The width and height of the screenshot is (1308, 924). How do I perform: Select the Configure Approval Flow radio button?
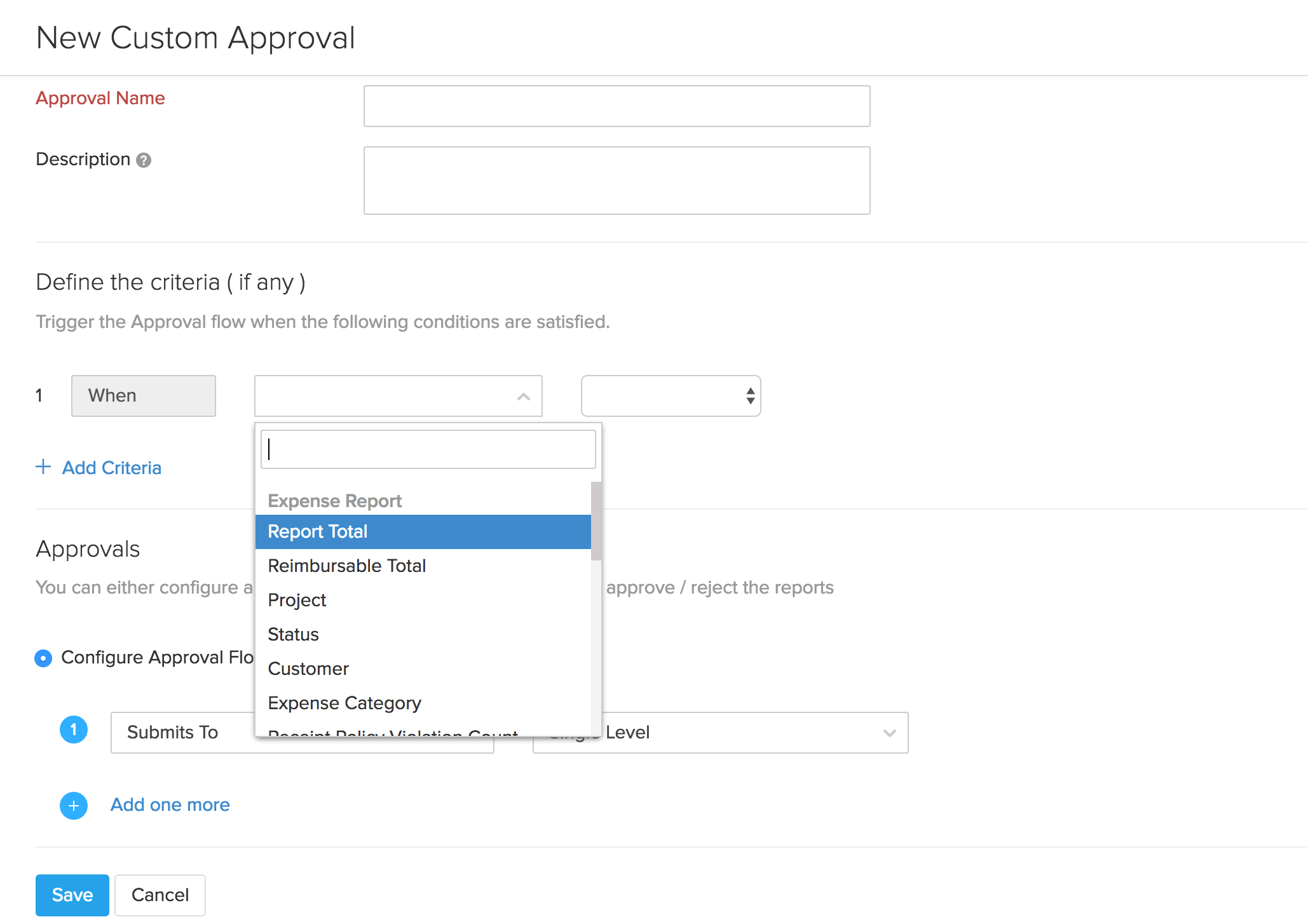43,658
